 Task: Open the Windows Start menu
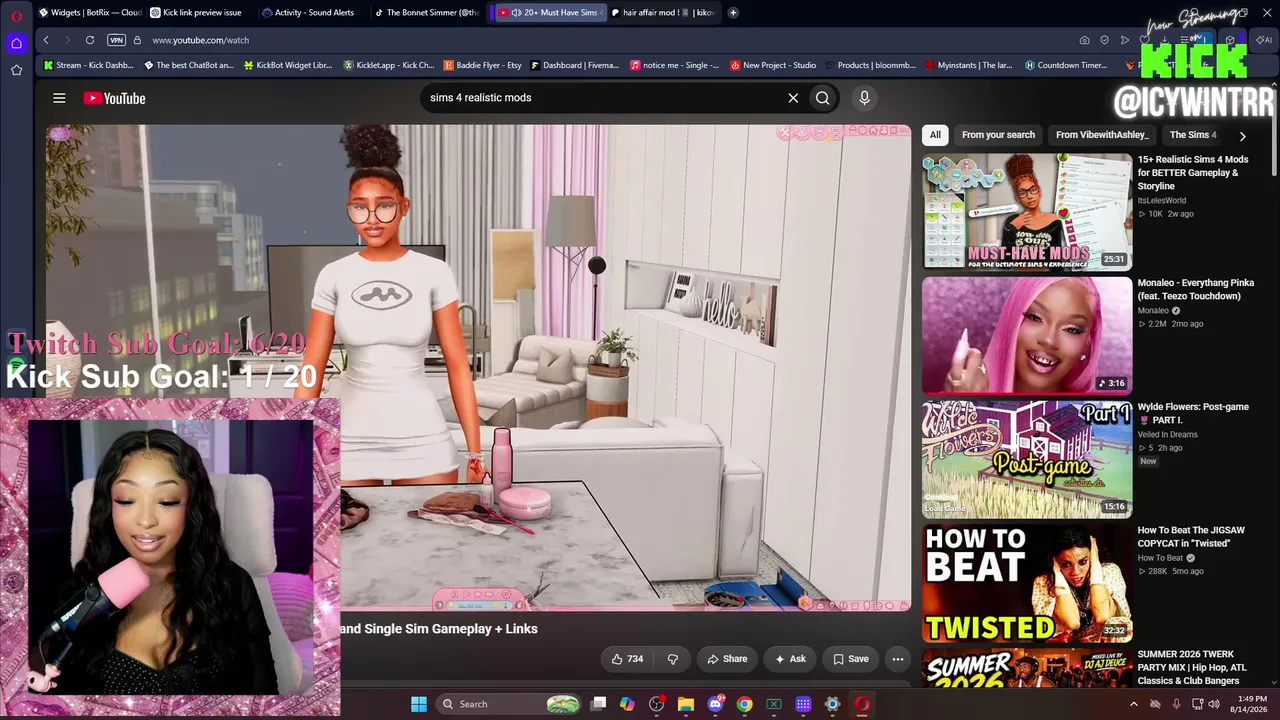click(x=419, y=704)
